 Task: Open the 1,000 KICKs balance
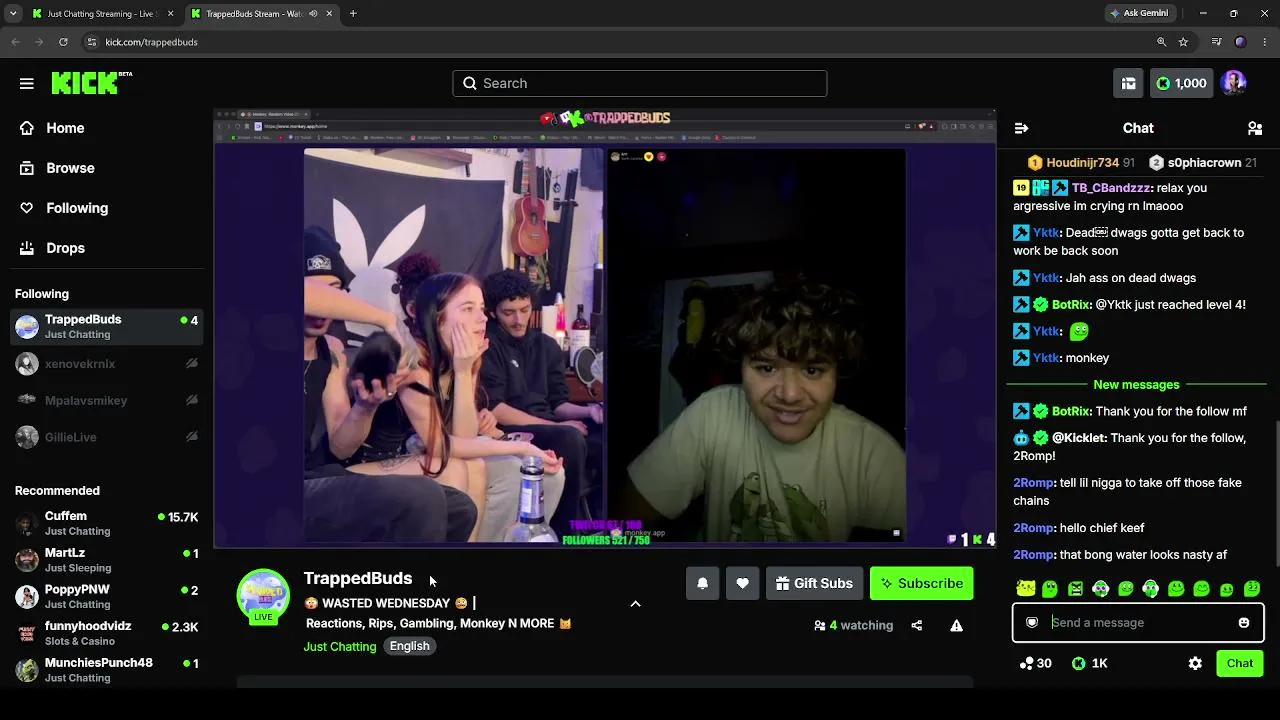tap(1181, 83)
